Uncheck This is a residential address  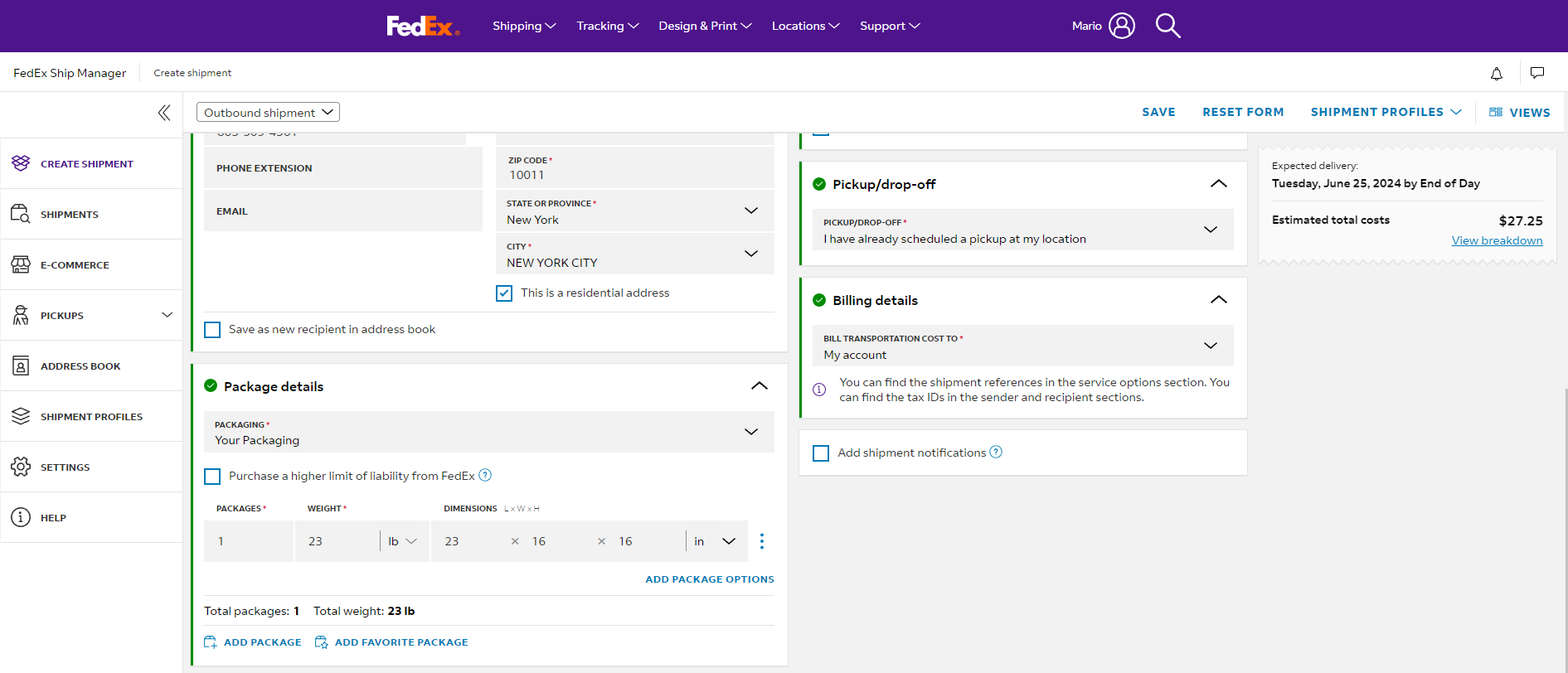pyautogui.click(x=504, y=293)
